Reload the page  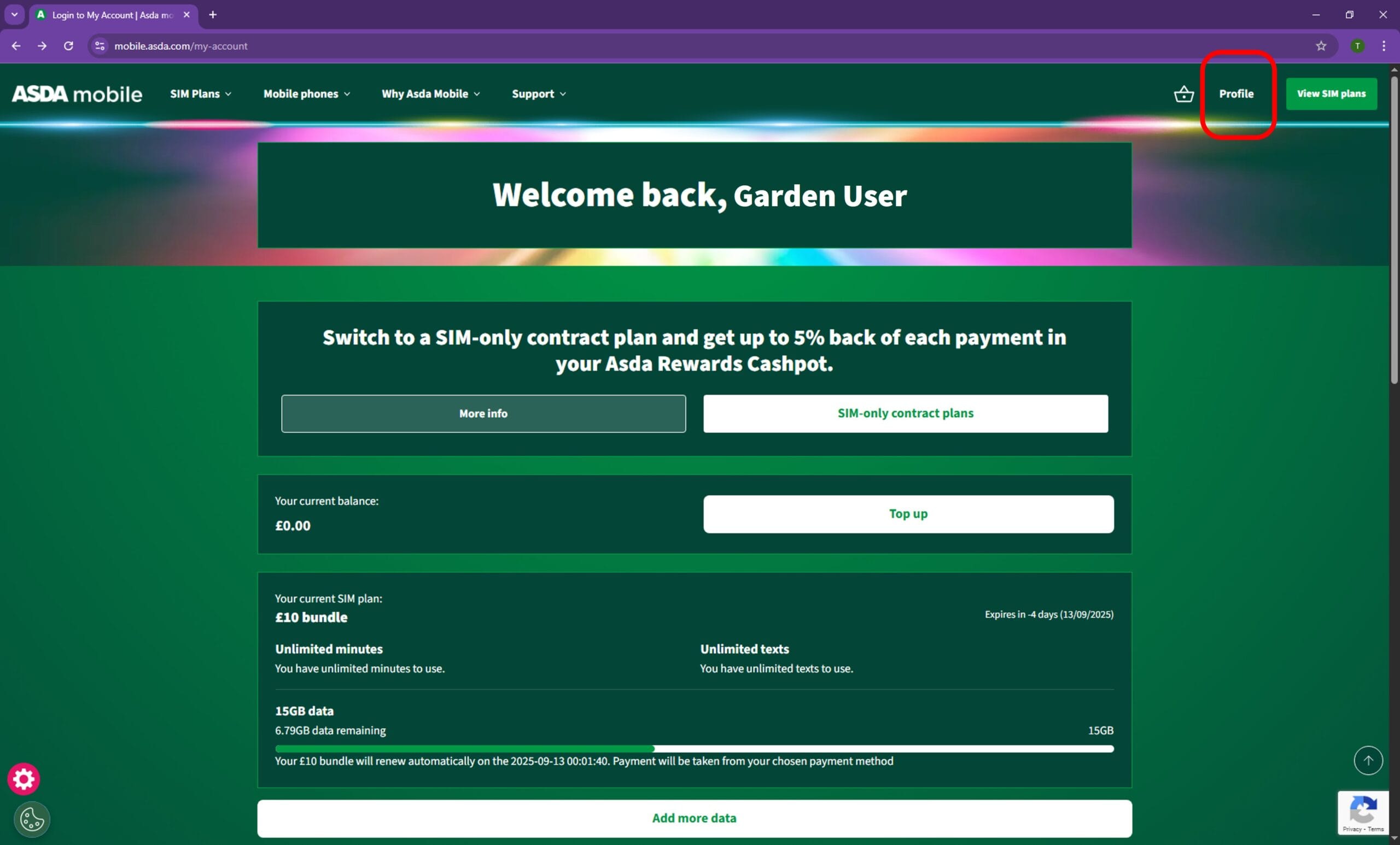pyautogui.click(x=68, y=46)
